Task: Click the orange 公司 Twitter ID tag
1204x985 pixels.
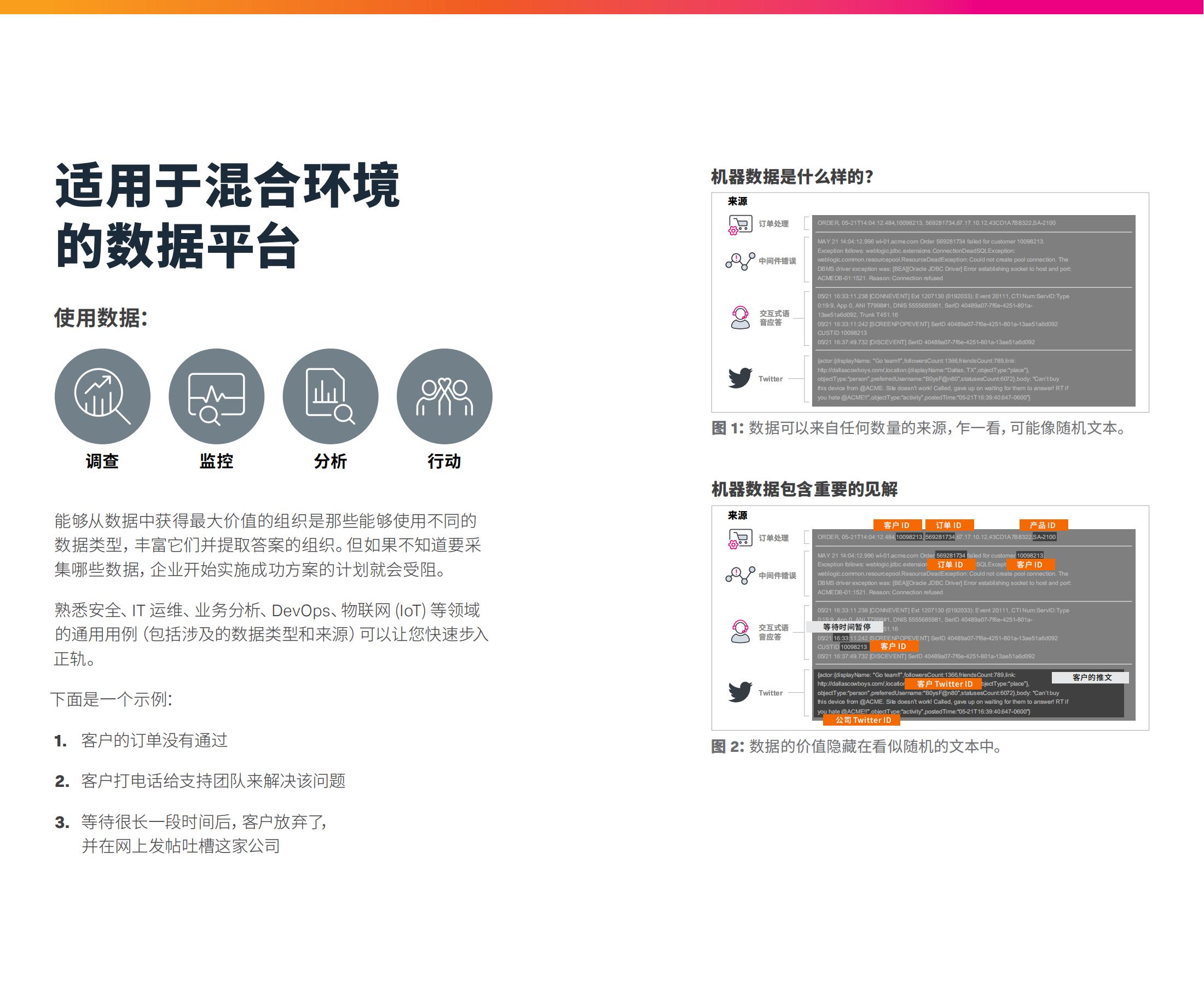Action: click(863, 720)
